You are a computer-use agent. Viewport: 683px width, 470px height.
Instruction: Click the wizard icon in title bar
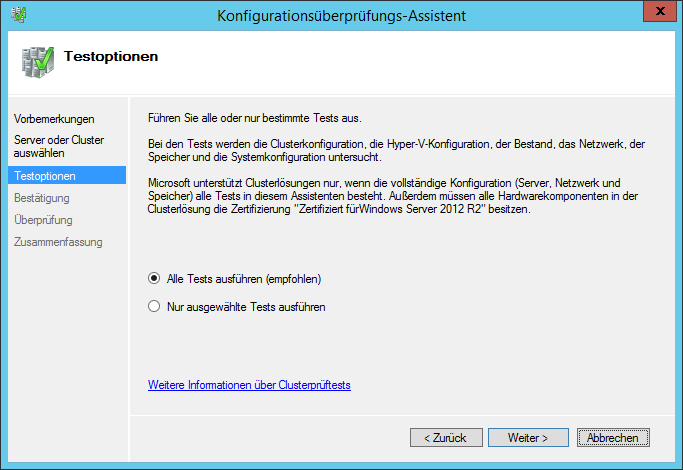[x=19, y=15]
